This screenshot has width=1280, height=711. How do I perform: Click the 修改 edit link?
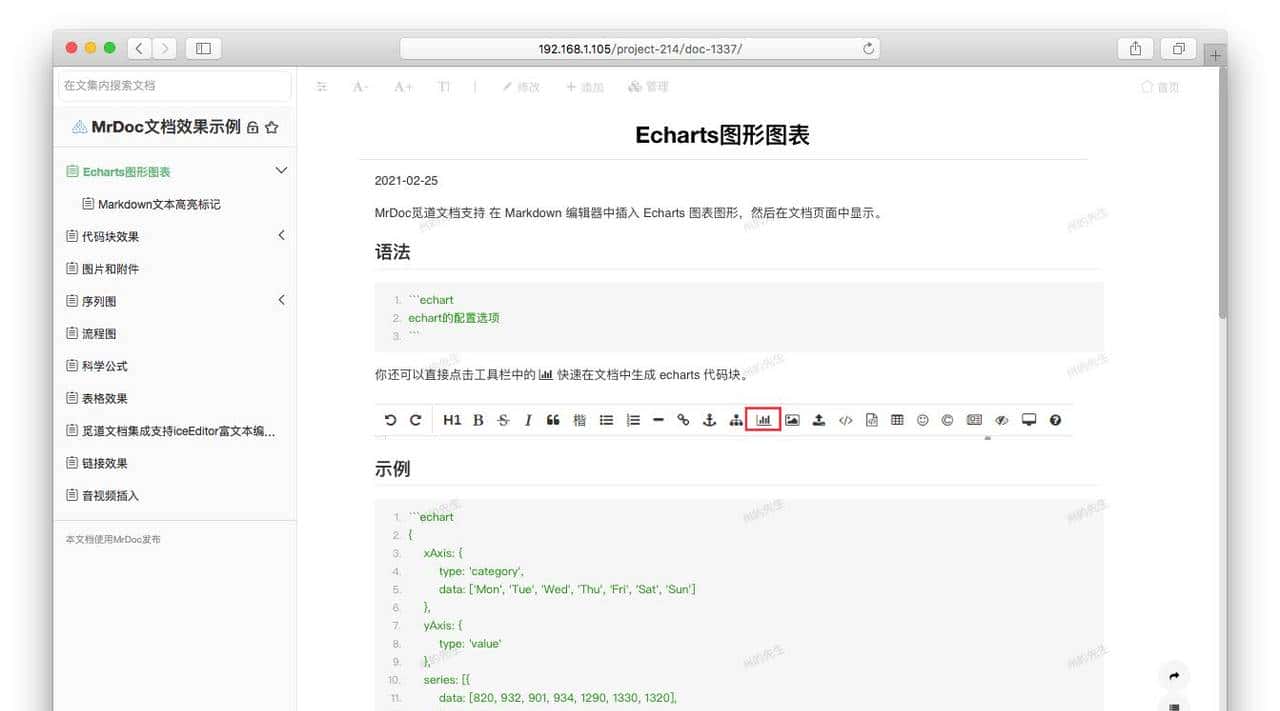(x=520, y=87)
